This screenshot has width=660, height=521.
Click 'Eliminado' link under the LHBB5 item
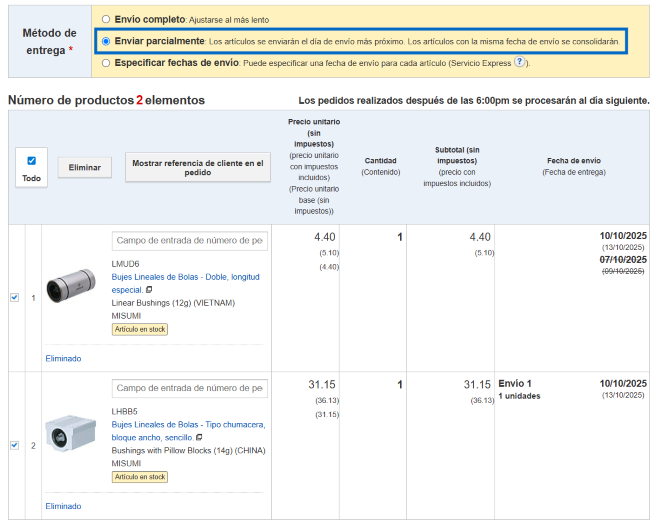63,506
